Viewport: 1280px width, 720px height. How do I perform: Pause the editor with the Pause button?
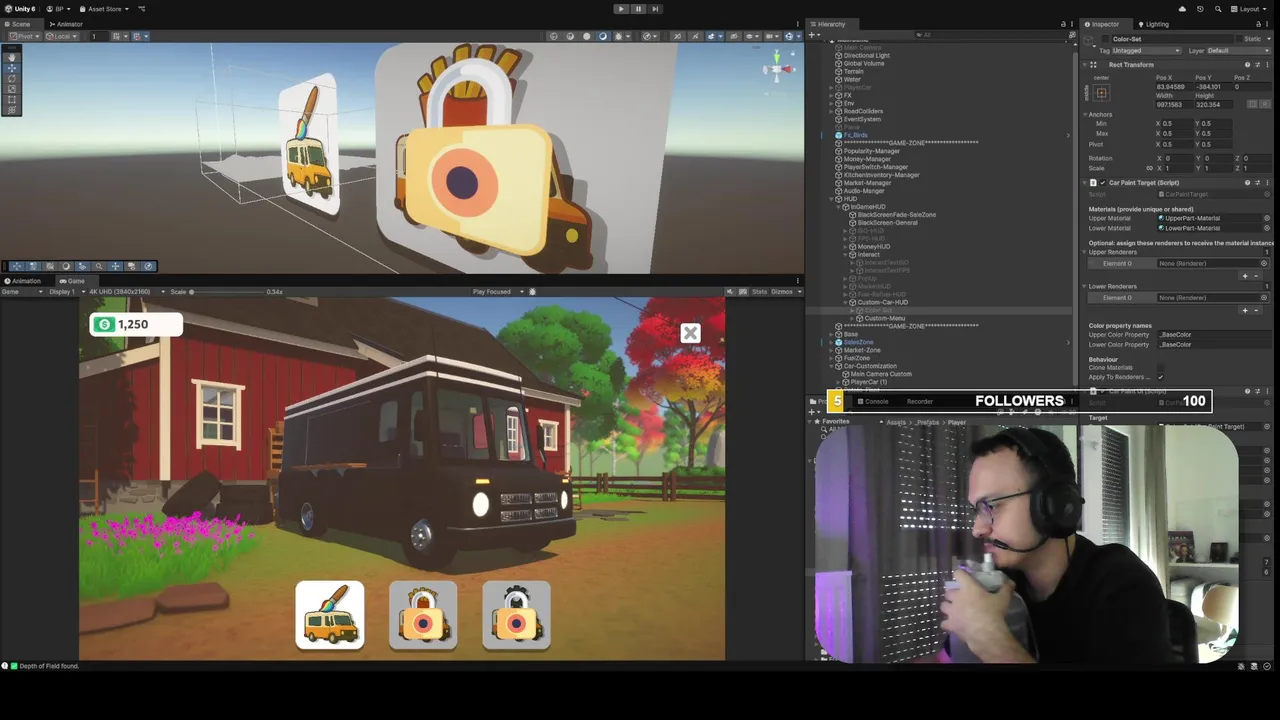638,9
